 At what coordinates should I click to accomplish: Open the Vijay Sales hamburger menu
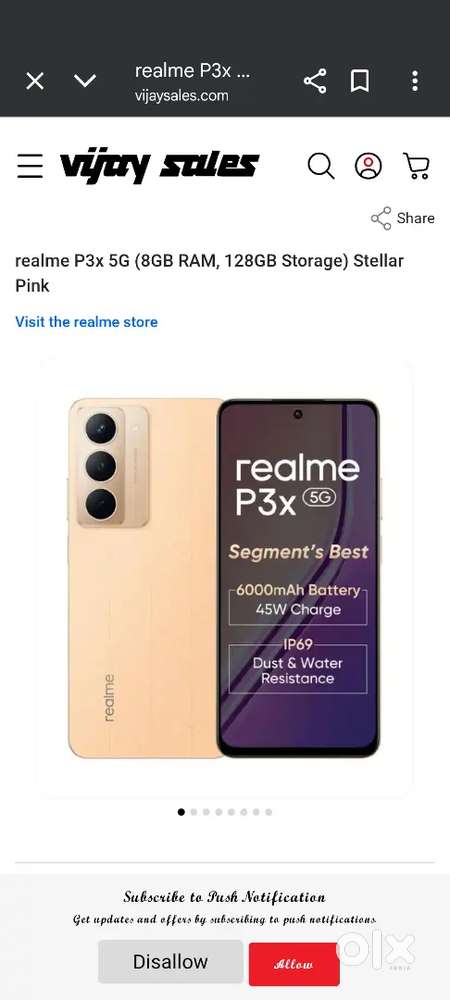tap(30, 166)
